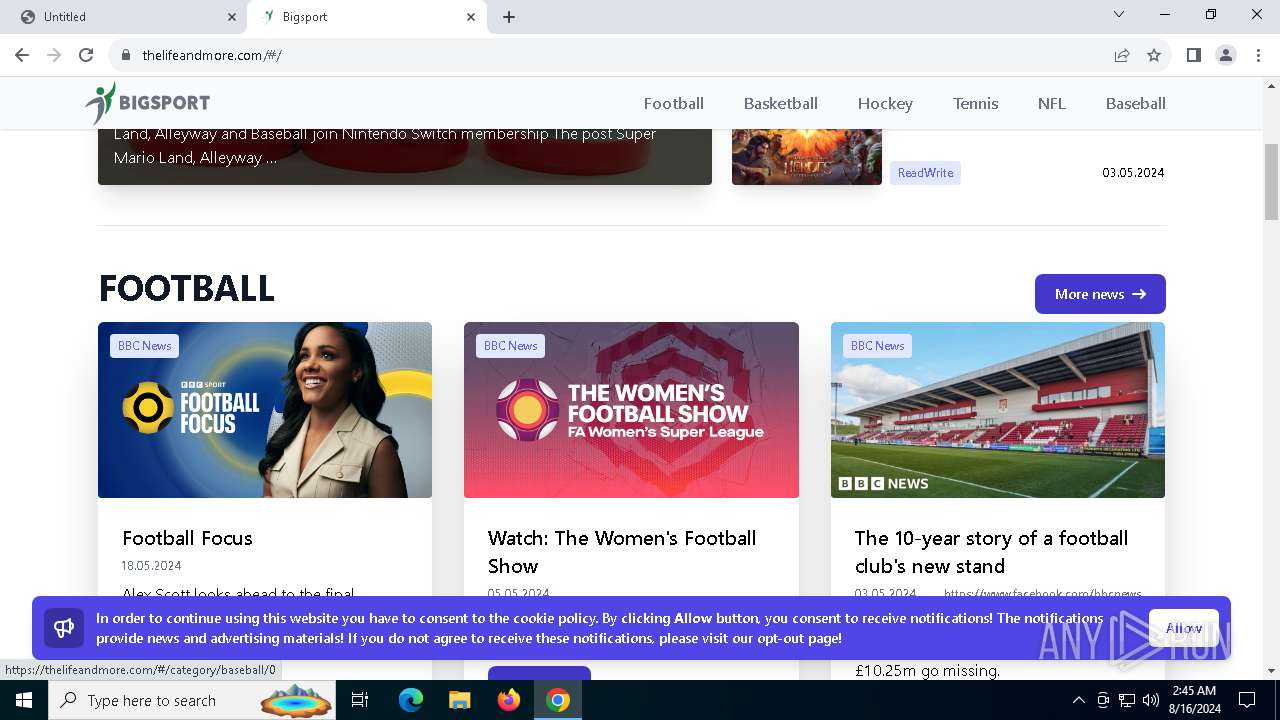Viewport: 1280px width, 720px height.
Task: Click the More news button
Action: click(1100, 294)
